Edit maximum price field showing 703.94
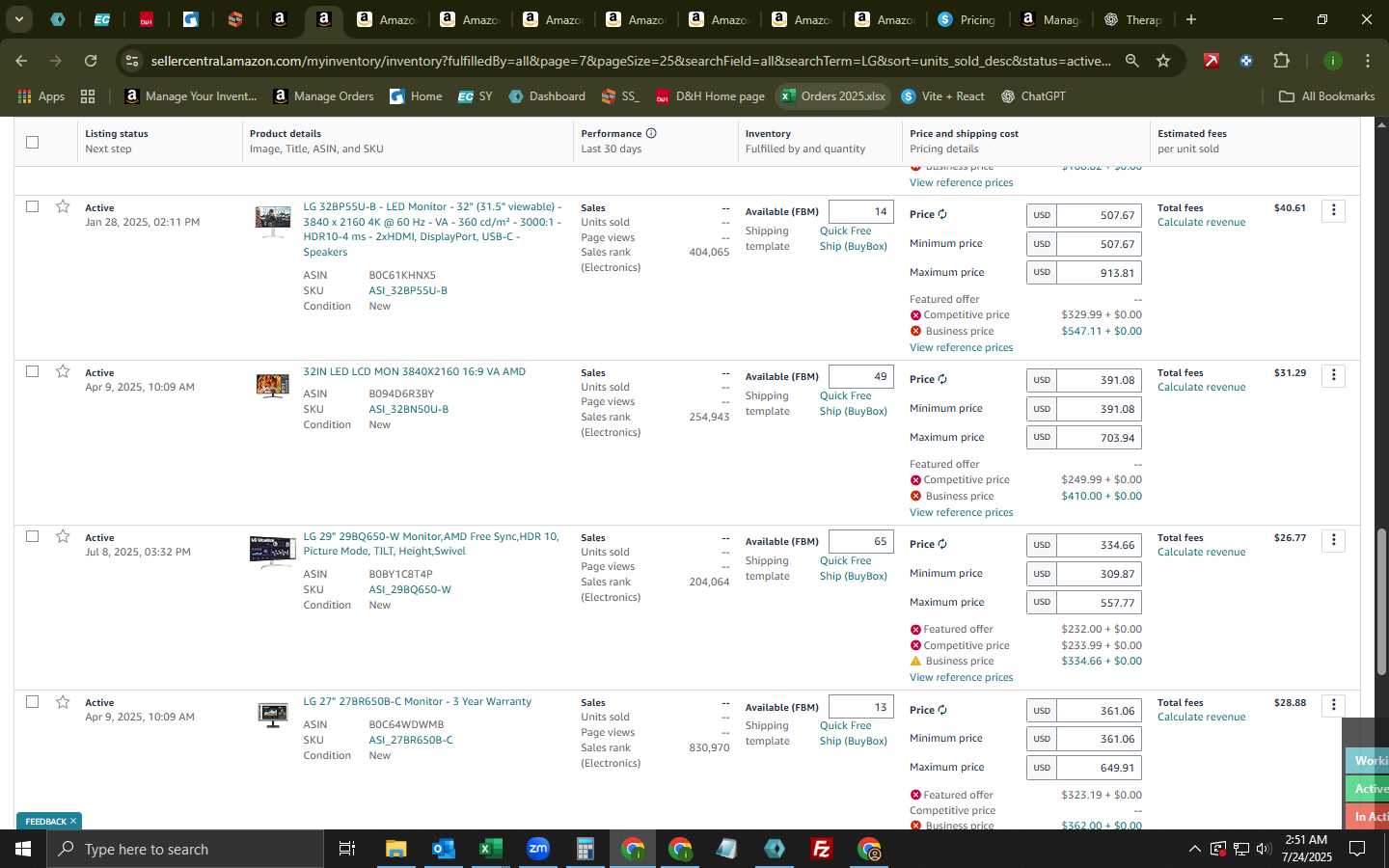Viewport: 1389px width, 868px height. tap(1099, 438)
